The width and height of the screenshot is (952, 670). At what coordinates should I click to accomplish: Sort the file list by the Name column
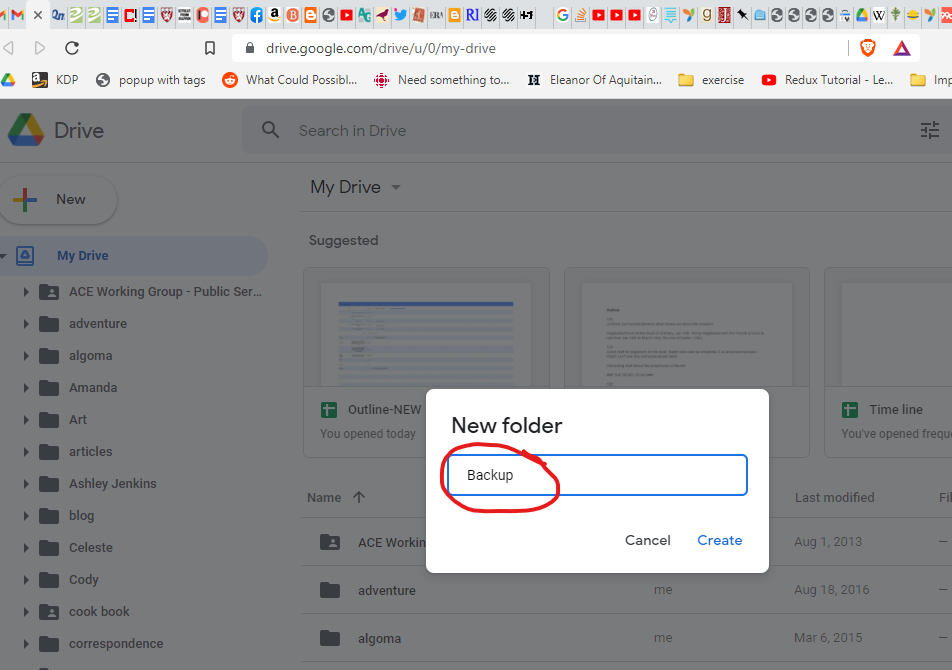tap(324, 498)
